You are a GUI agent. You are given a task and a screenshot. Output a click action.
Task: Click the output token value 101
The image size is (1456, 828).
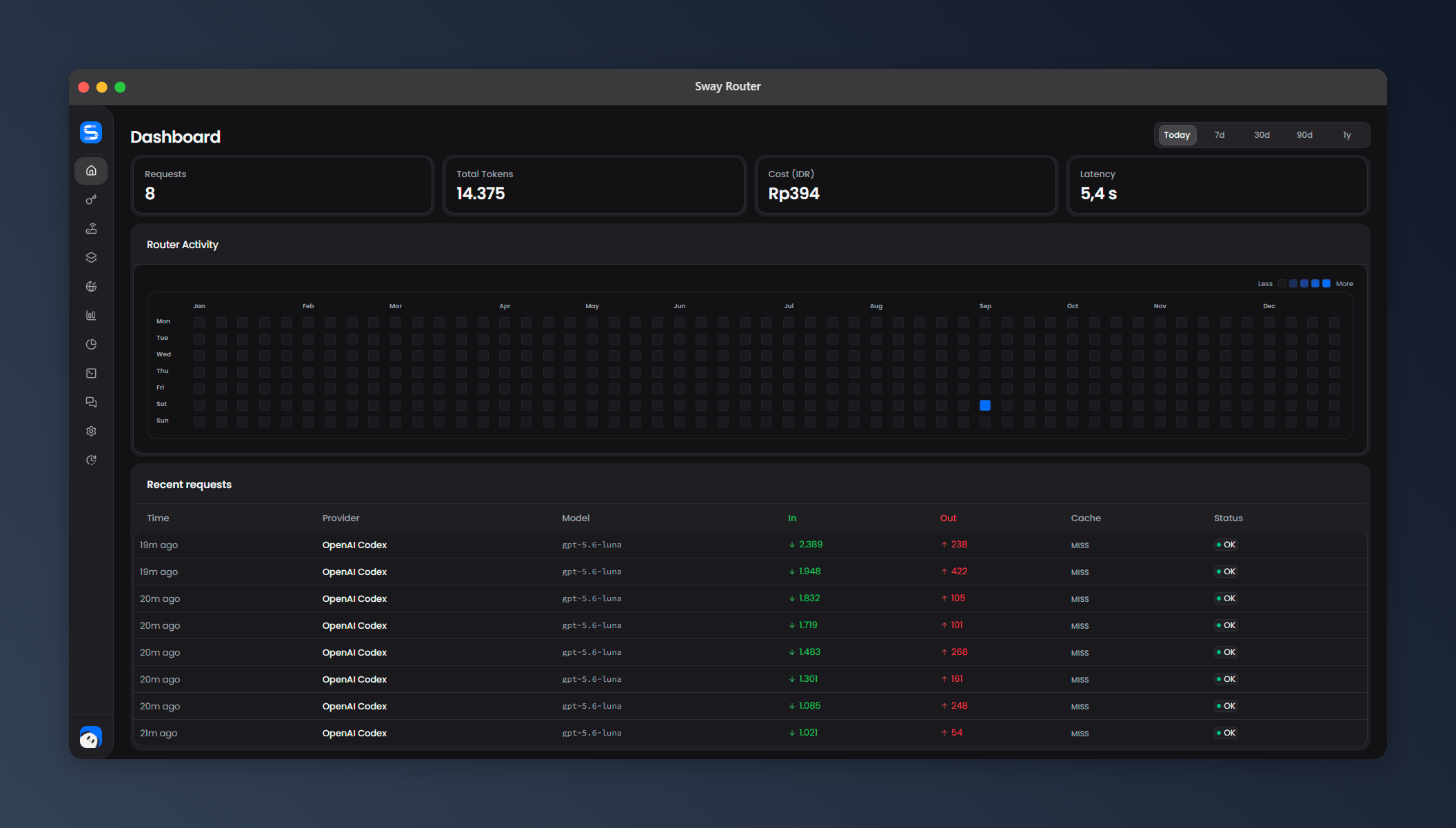click(957, 625)
